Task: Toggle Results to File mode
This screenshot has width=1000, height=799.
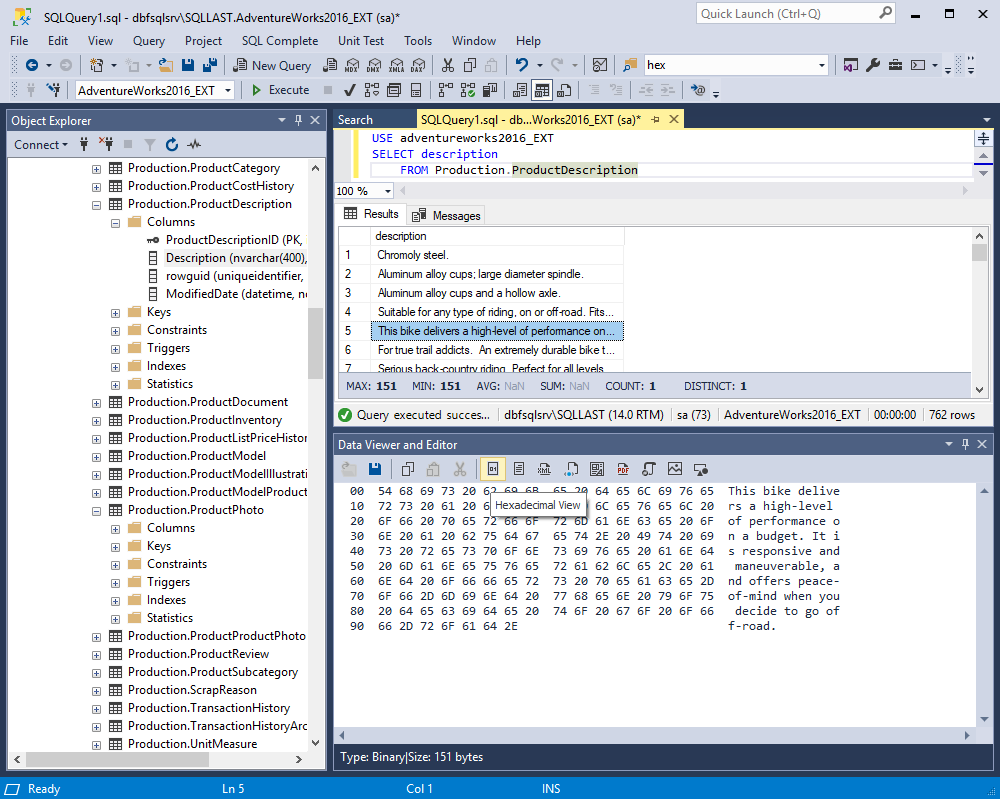Action: [564, 91]
